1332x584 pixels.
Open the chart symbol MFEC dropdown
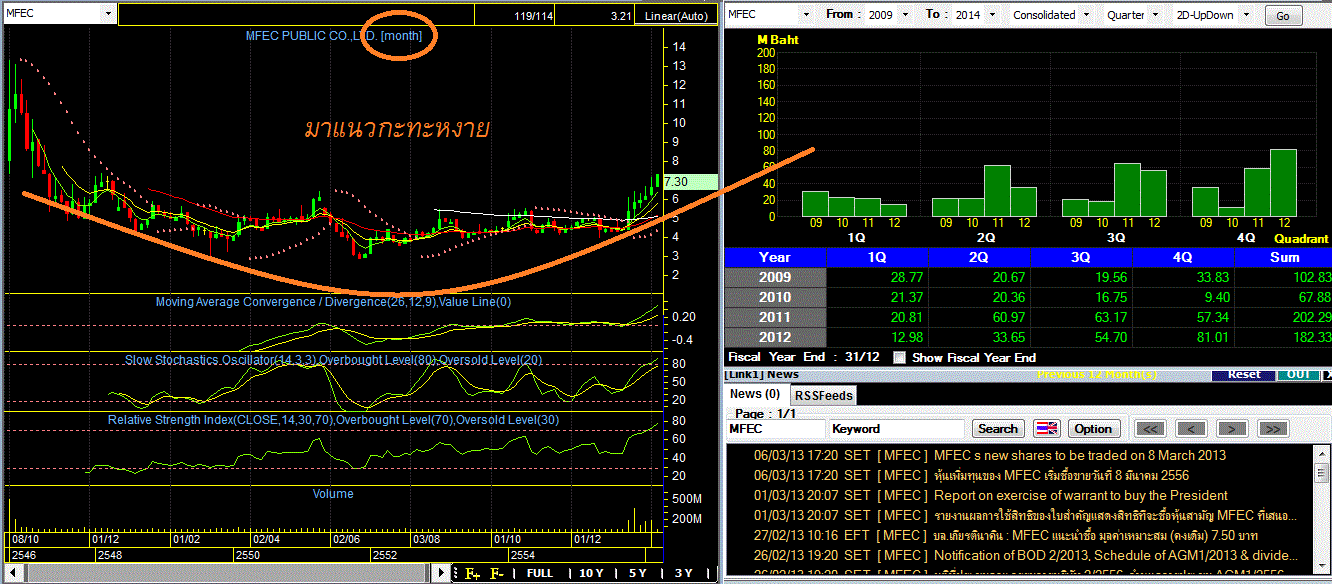tap(109, 14)
